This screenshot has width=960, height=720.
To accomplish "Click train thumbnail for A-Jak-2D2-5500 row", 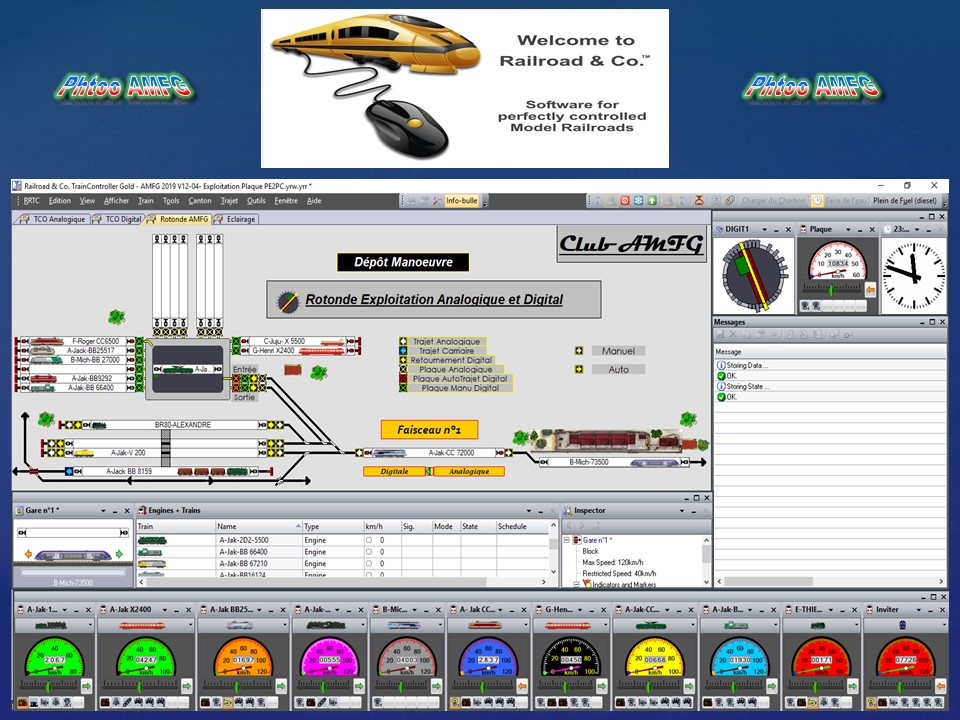I will 152,541.
